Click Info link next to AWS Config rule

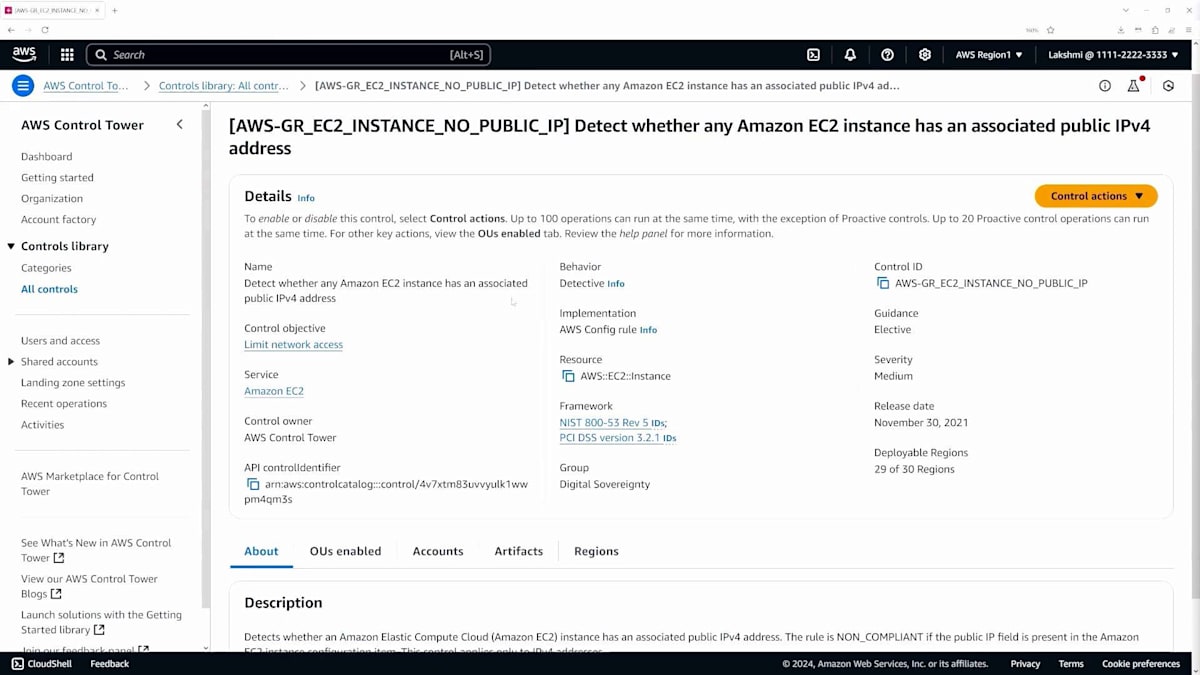(648, 330)
